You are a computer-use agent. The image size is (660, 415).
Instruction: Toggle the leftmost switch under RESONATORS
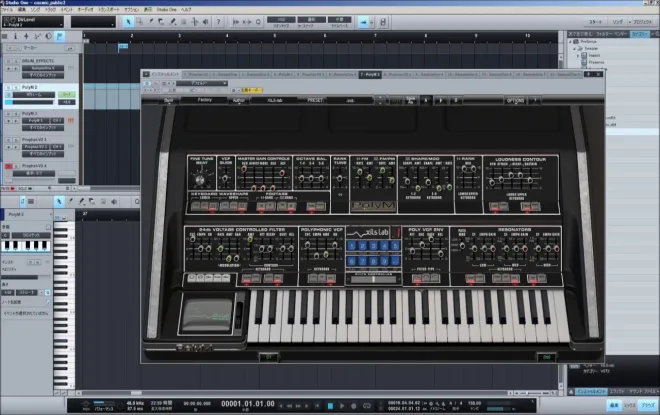(x=470, y=278)
